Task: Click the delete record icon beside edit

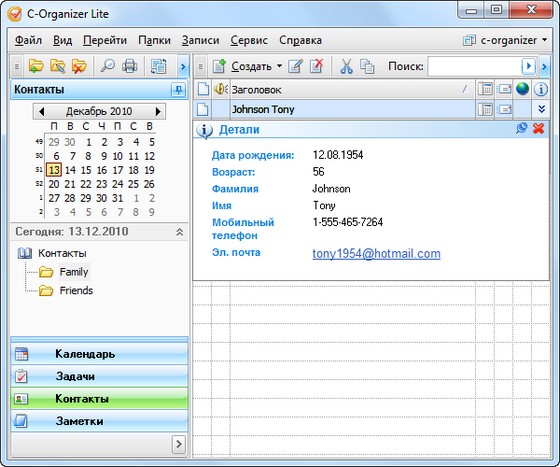Action: (316, 66)
